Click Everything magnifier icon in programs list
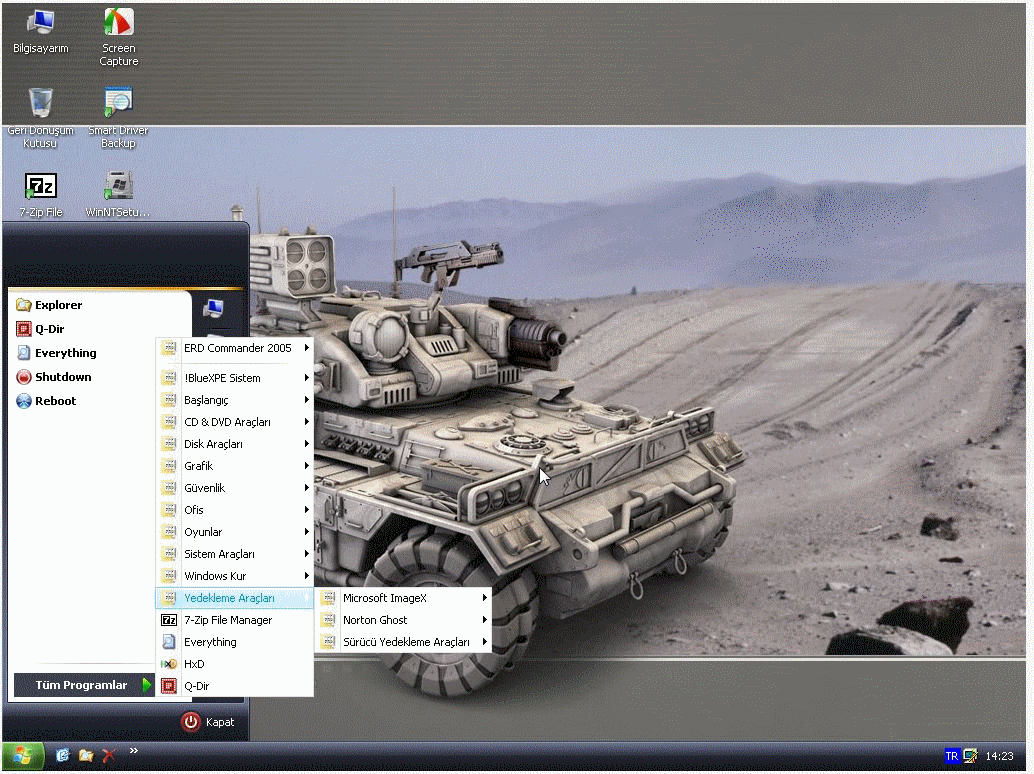The image size is (1034, 774). [169, 641]
